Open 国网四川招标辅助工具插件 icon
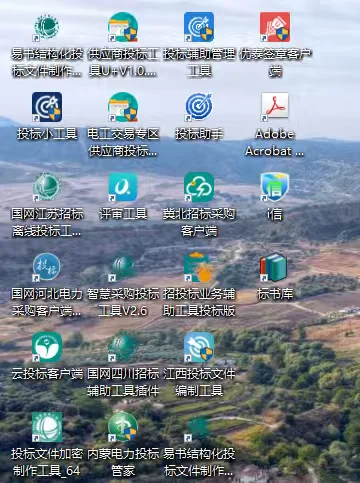Image resolution: width=360 pixels, height=483 pixels. (123, 347)
